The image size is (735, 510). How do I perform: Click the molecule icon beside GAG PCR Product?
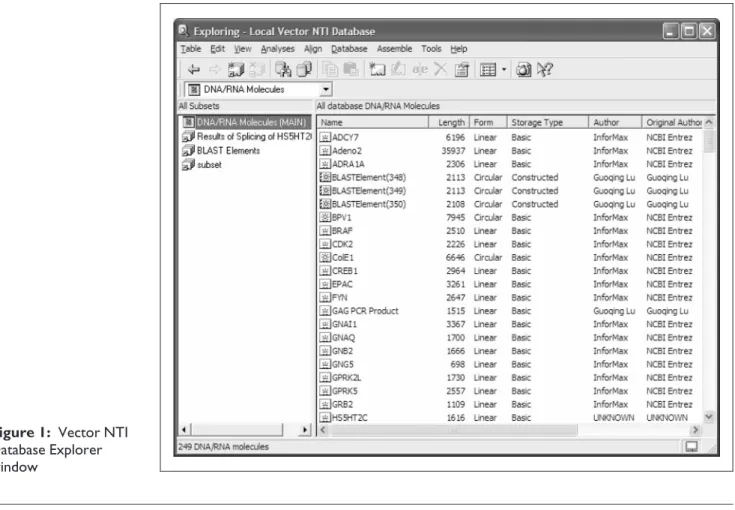point(325,311)
